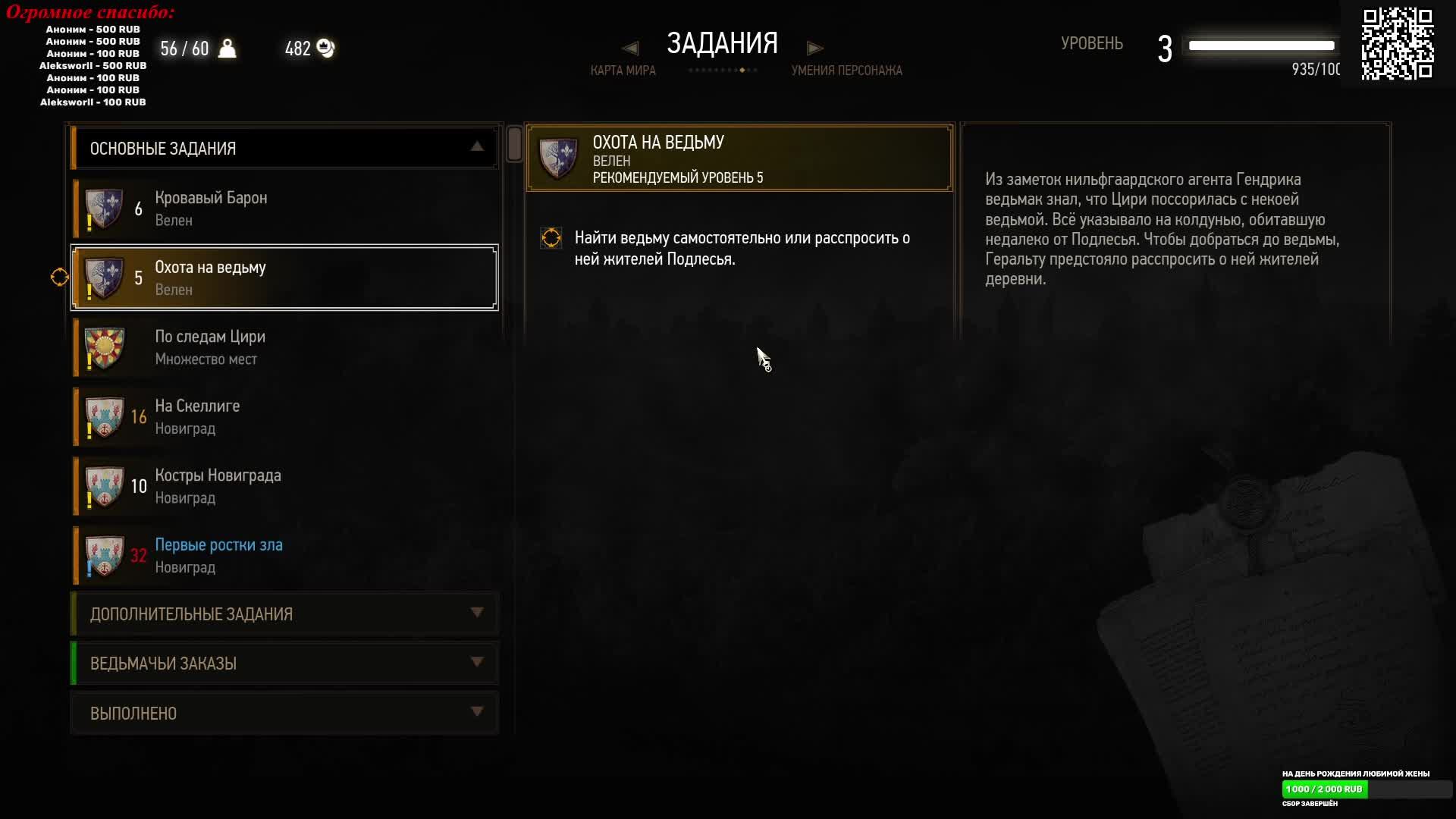
Task: Toggle objective marker for Найти ведьму
Action: tap(551, 238)
